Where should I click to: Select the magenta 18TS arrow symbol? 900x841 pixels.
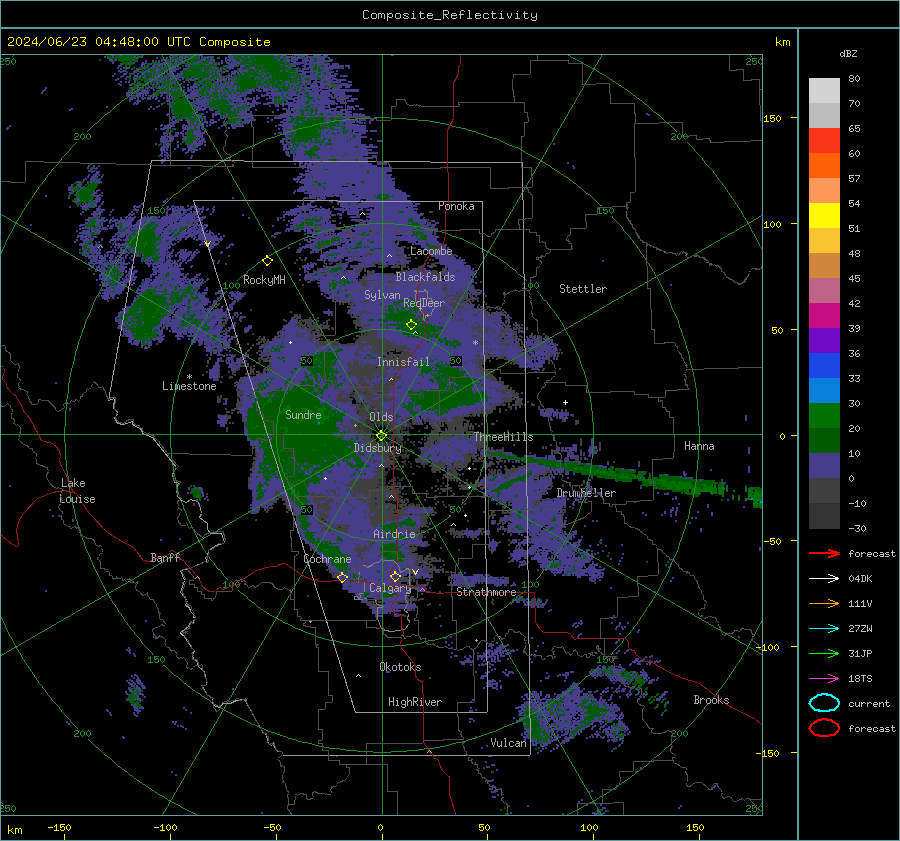824,679
